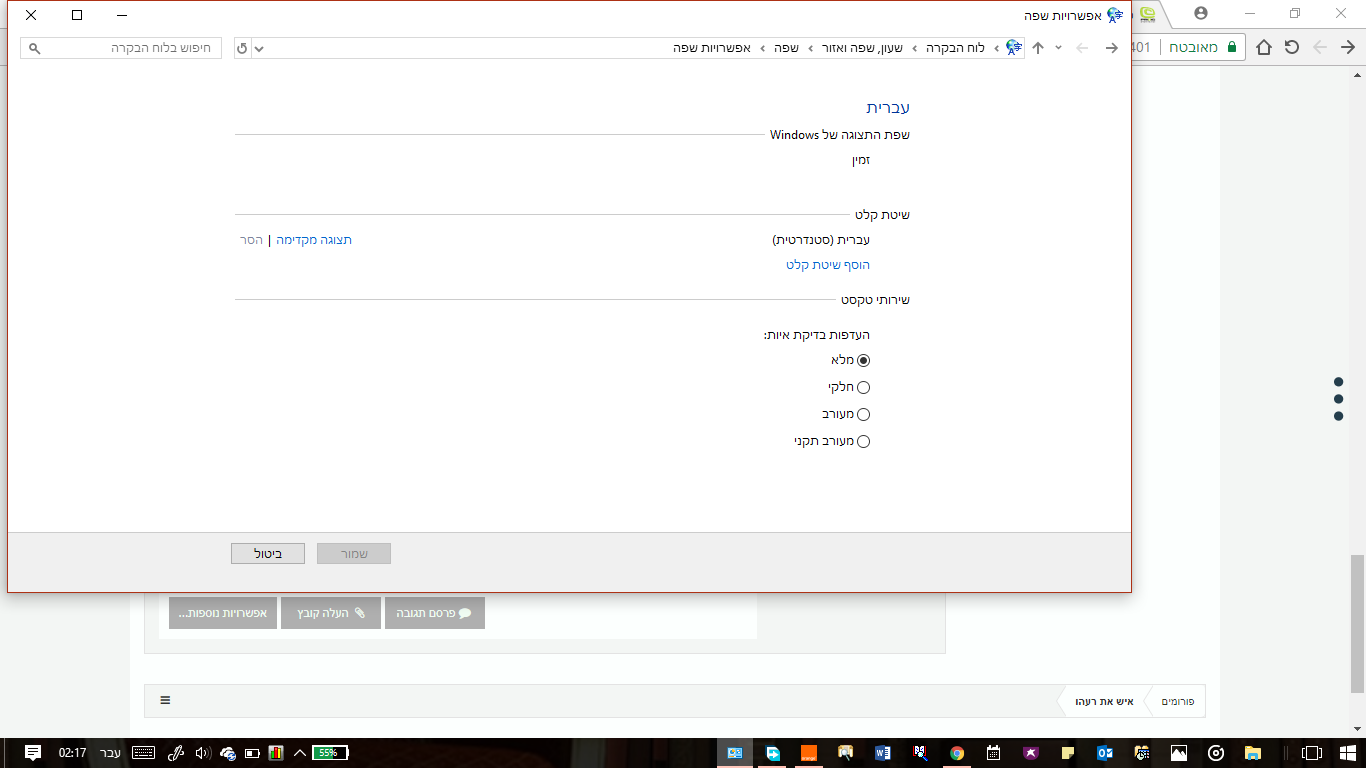
Task: Select the מעורב radio option
Action: [x=864, y=414]
